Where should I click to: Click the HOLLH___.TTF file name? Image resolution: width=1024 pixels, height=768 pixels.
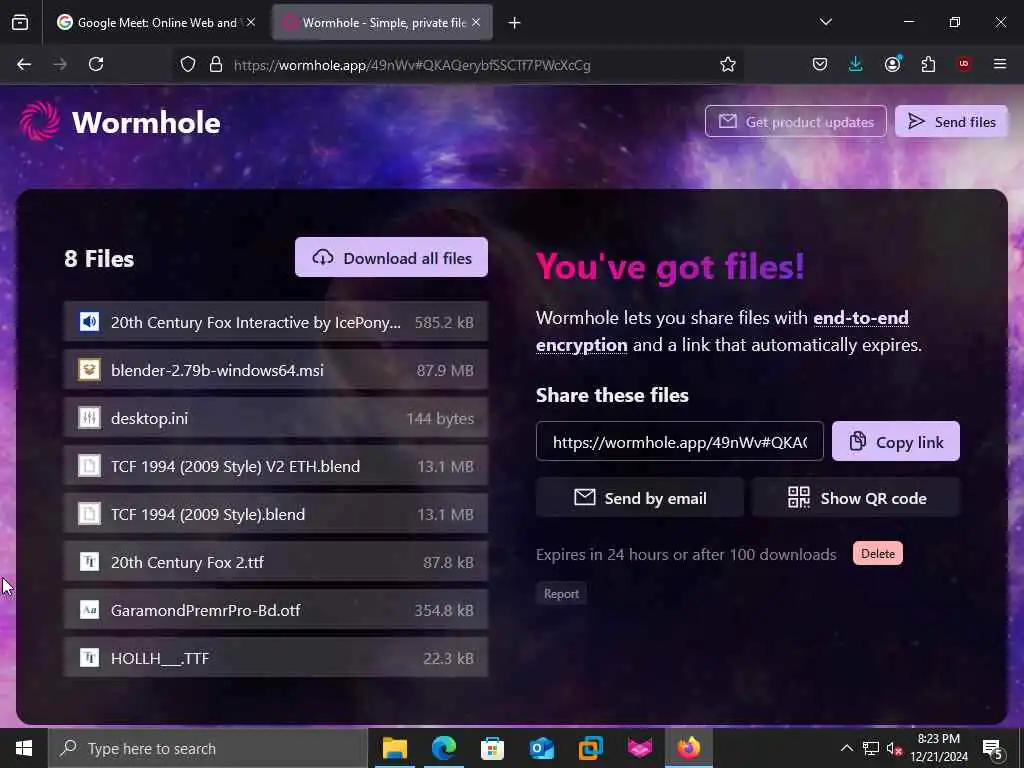pyautogui.click(x=160, y=658)
